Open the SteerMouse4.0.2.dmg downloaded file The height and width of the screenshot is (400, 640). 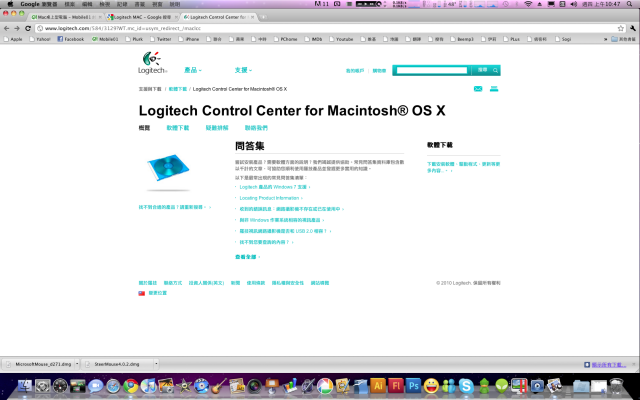(x=117, y=364)
